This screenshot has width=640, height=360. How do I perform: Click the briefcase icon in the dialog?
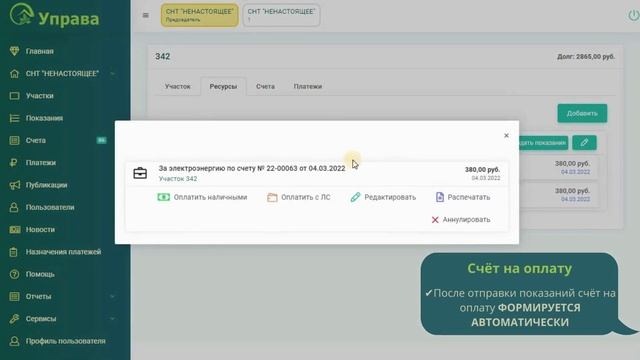coord(140,173)
